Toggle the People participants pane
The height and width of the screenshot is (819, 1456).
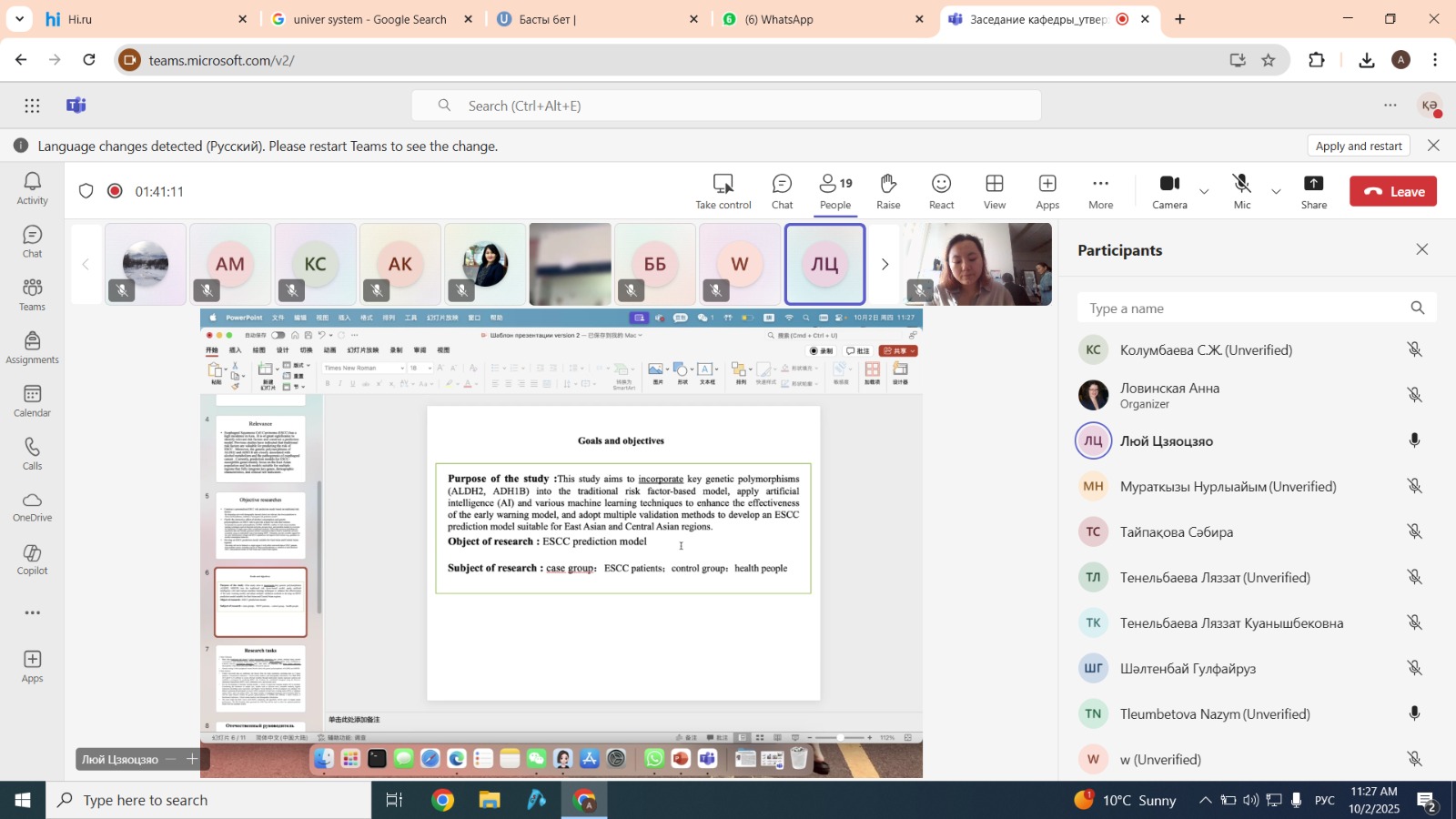tap(835, 191)
